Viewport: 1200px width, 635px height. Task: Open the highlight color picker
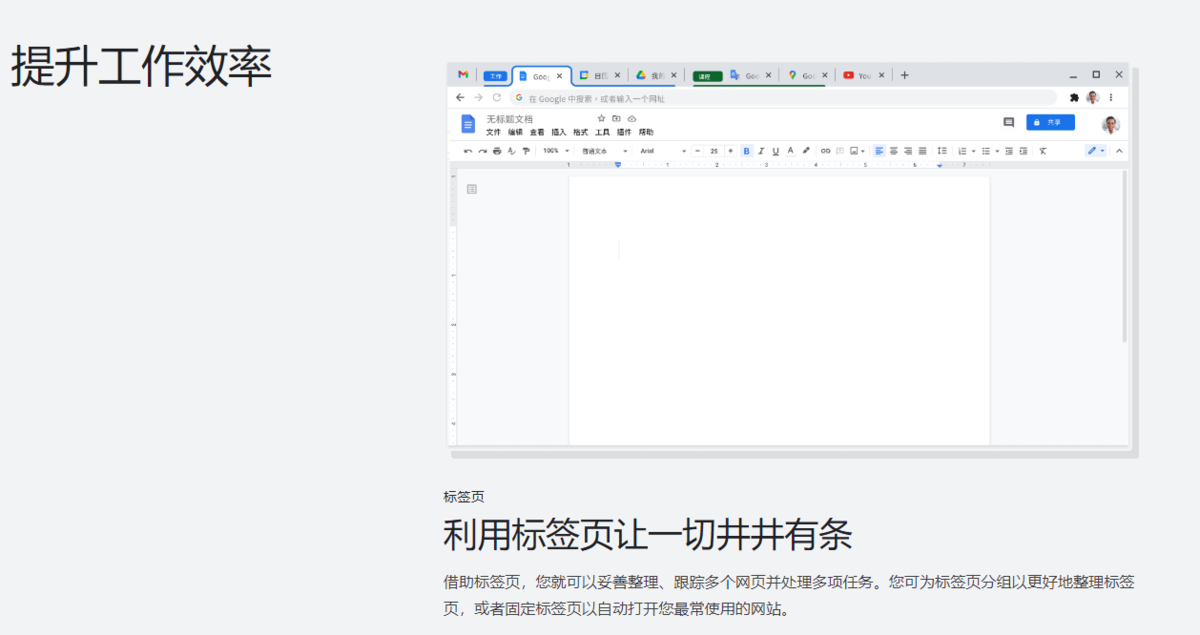tap(806, 151)
